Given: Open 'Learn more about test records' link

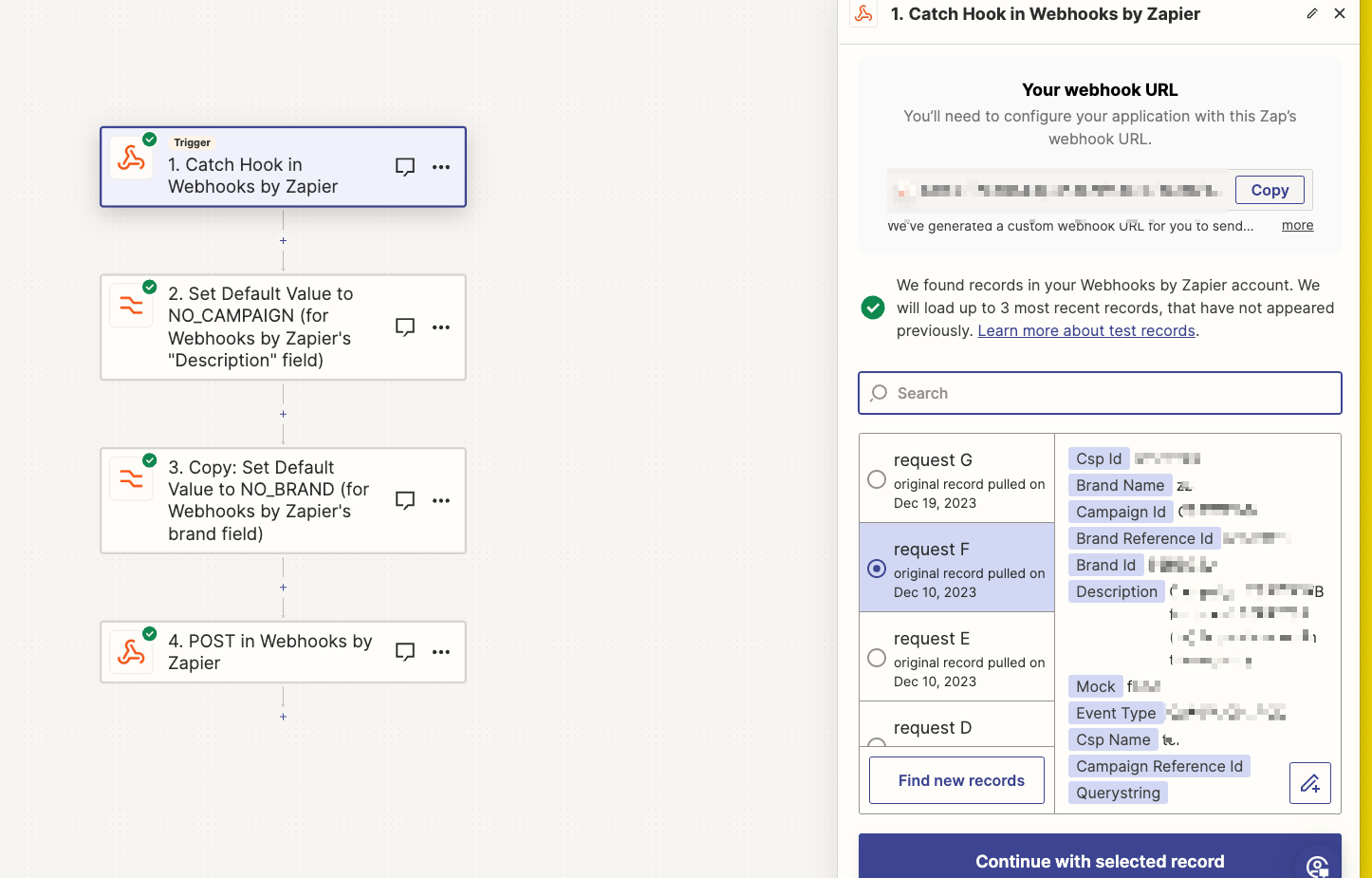Looking at the screenshot, I should [1086, 330].
